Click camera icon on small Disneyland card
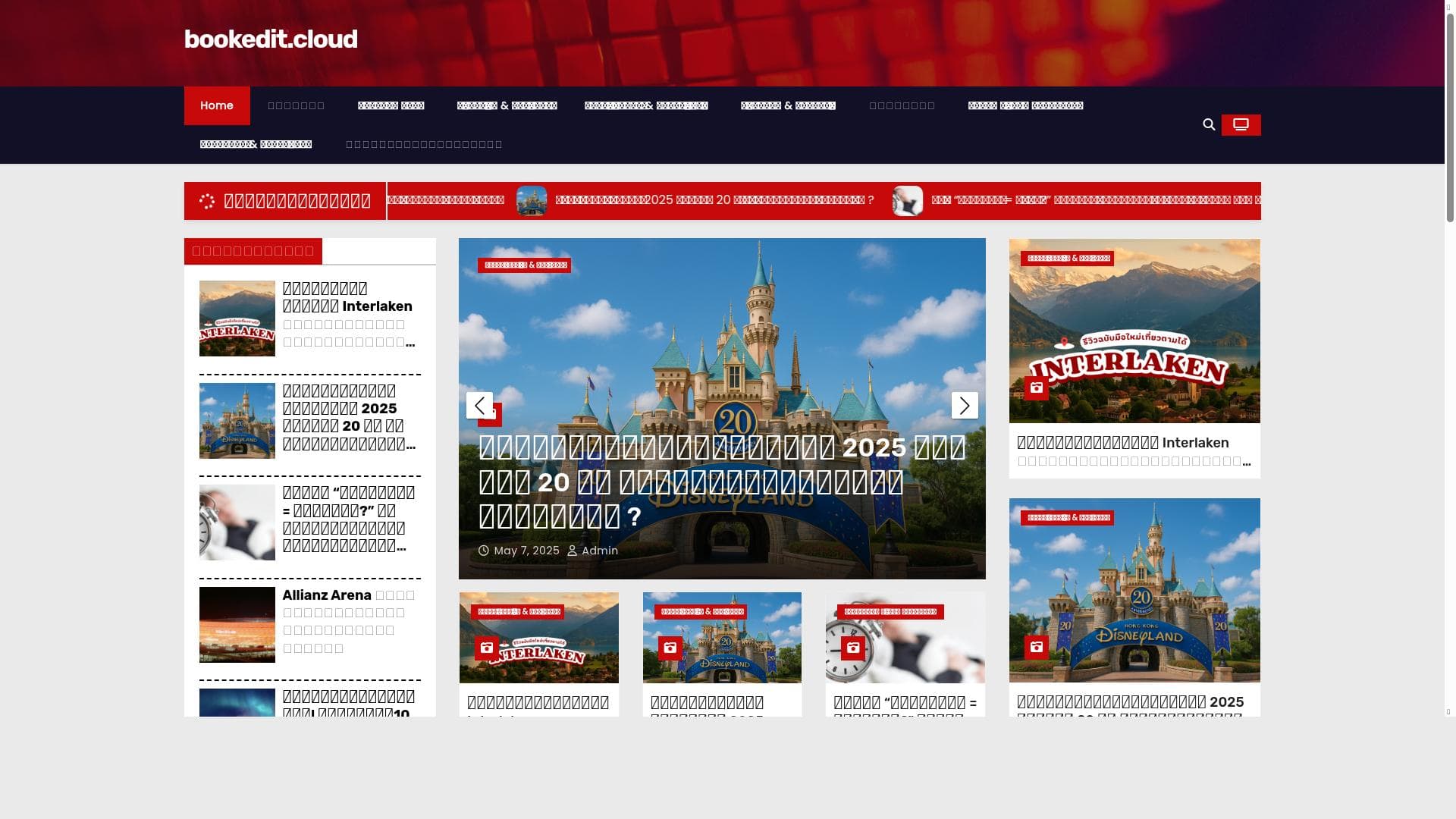Screen dimensions: 1456x819 pyautogui.click(x=670, y=648)
